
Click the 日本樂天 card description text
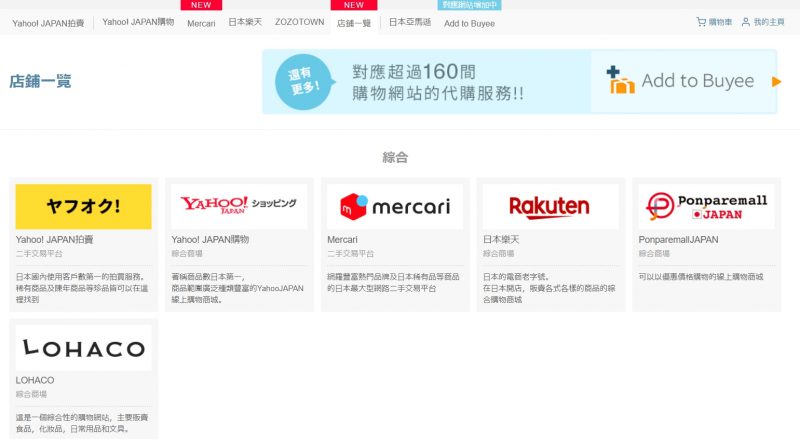[x=549, y=288]
